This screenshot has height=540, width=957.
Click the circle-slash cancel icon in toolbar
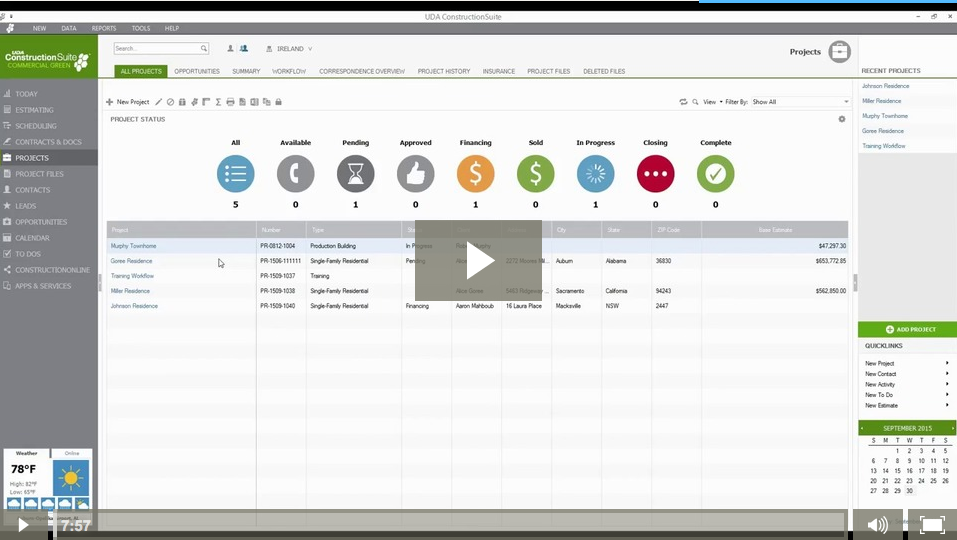170,102
